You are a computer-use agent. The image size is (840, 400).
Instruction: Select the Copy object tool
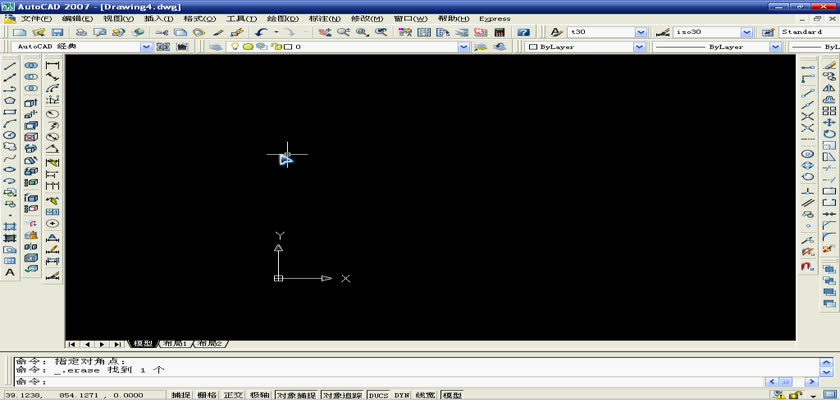pos(829,77)
